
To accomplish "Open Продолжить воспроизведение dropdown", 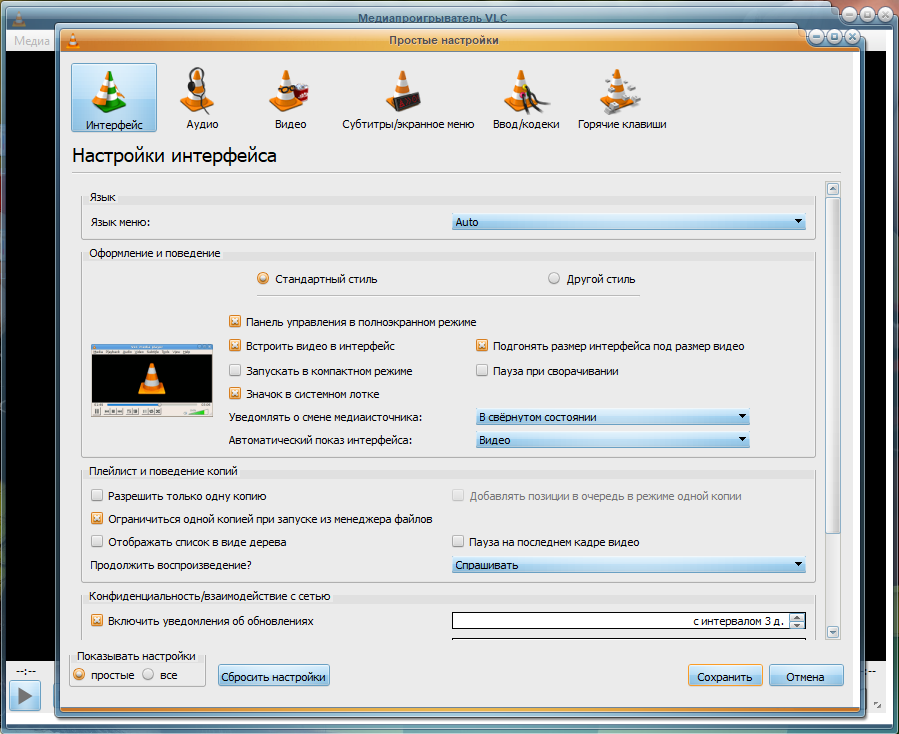I will pyautogui.click(x=628, y=565).
